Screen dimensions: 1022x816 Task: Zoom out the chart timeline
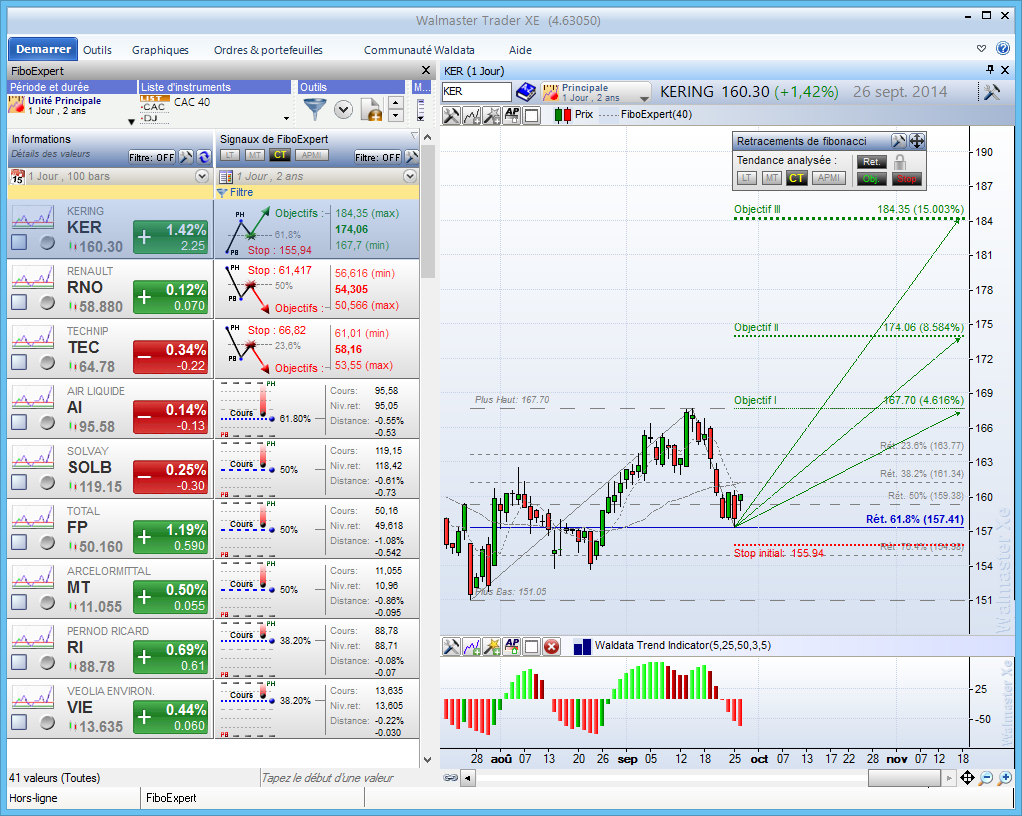pos(986,778)
